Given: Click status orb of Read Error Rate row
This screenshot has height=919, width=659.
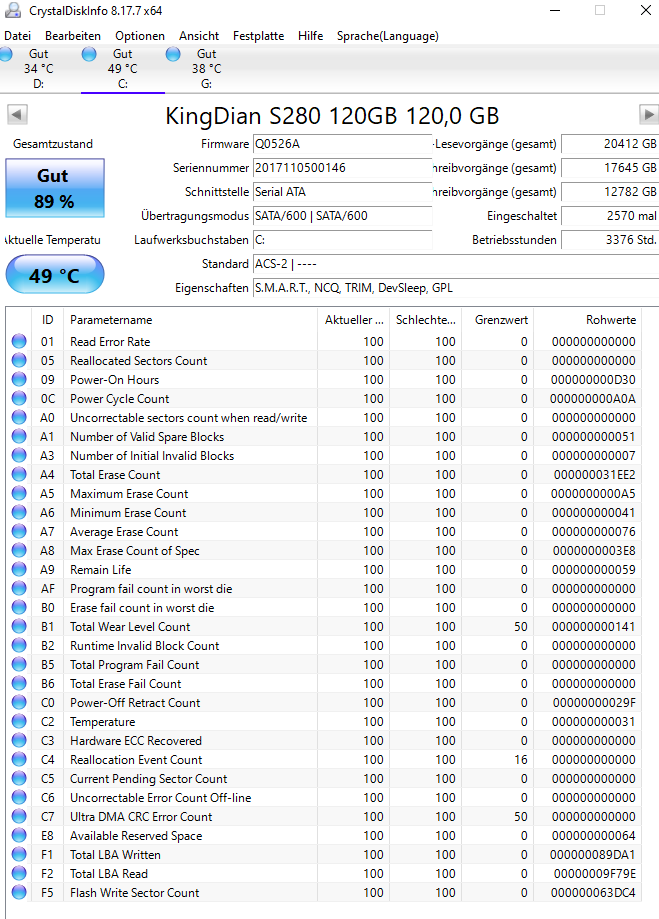Looking at the screenshot, I should tap(19, 341).
